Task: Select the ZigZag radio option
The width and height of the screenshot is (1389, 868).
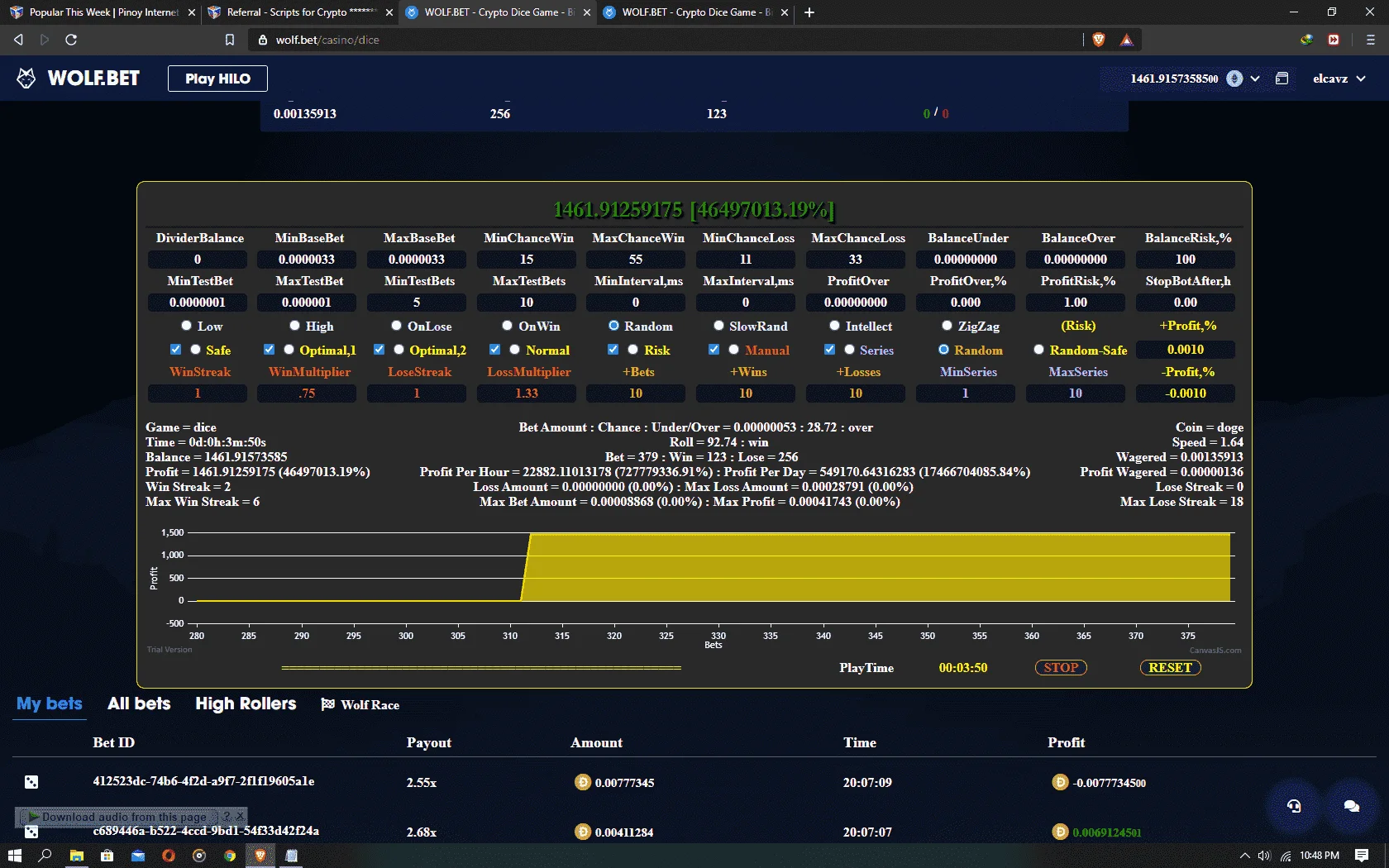Action: pos(947,326)
